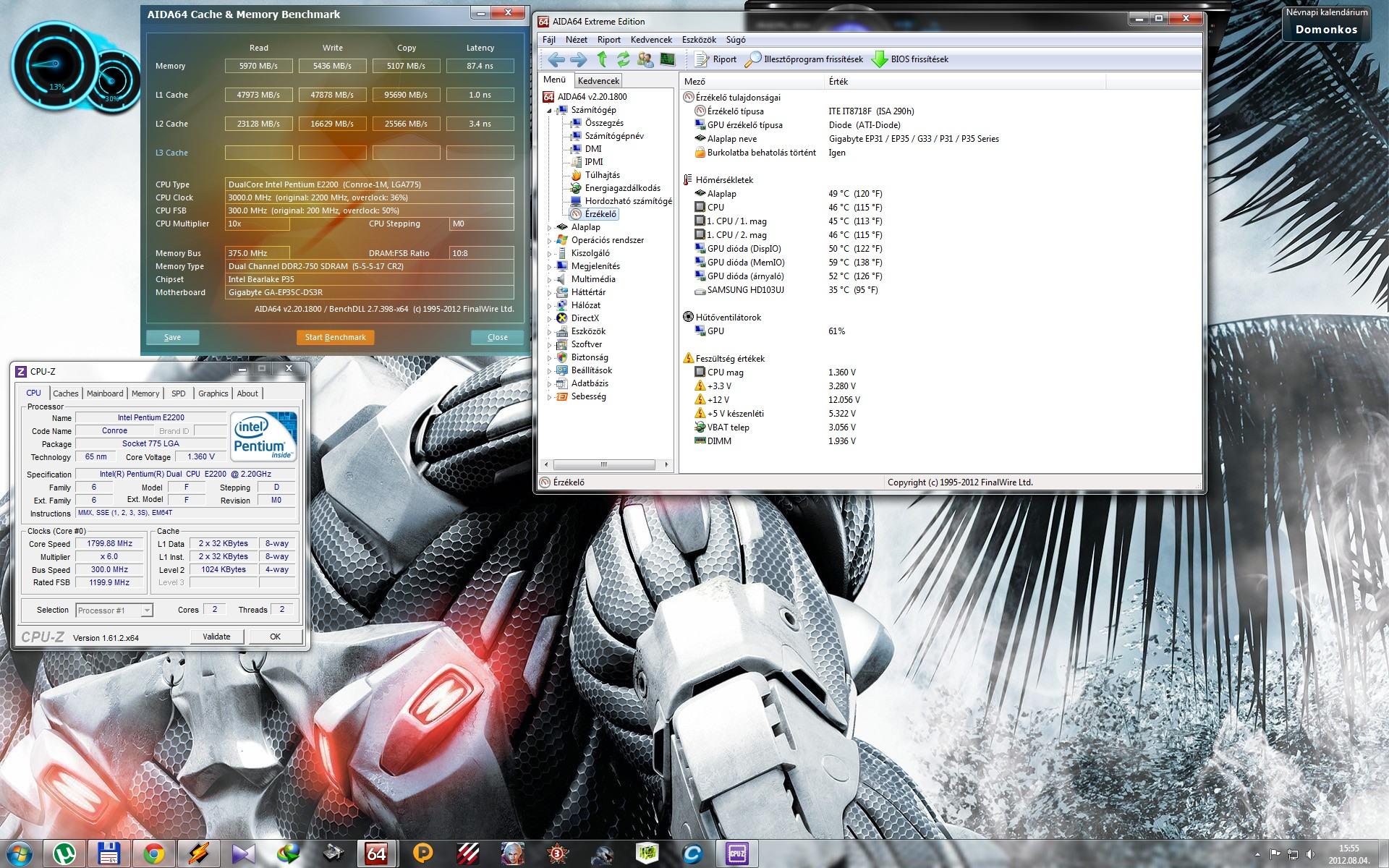1389x868 pixels.
Task: Open the Mainboard tab in CPU-Z
Action: pyautogui.click(x=105, y=393)
